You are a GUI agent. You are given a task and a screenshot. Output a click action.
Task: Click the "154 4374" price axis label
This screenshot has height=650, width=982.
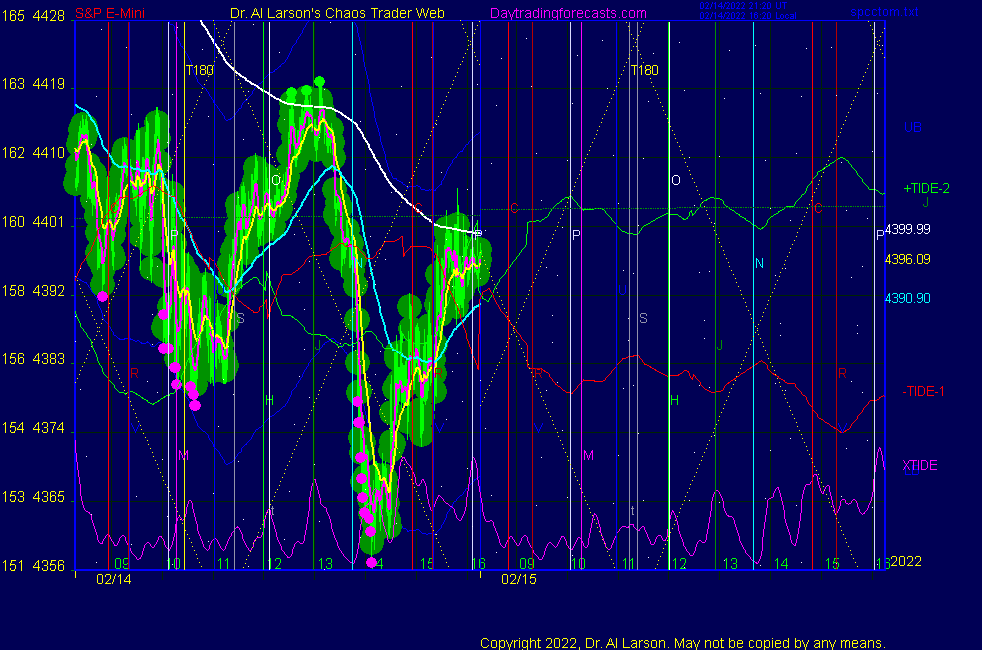pyautogui.click(x=33, y=428)
